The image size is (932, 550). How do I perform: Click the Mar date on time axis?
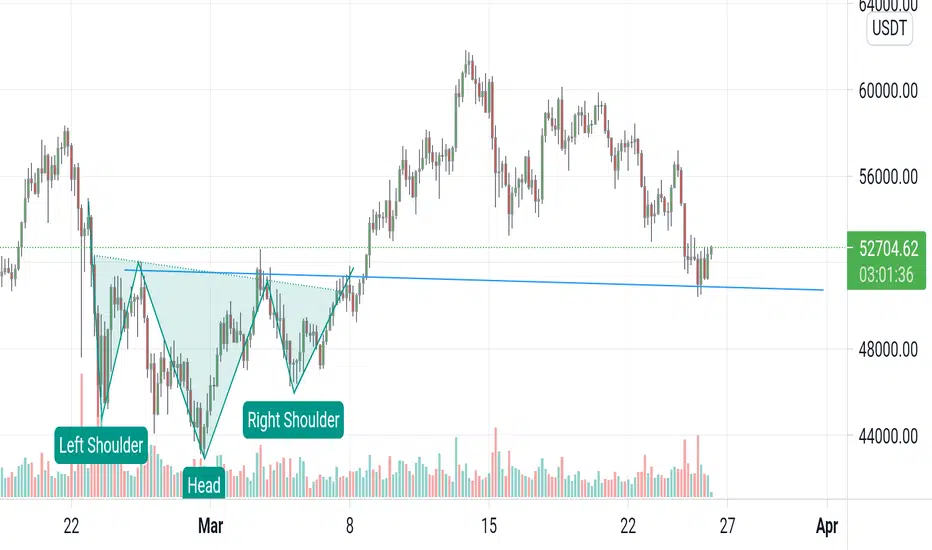210,526
